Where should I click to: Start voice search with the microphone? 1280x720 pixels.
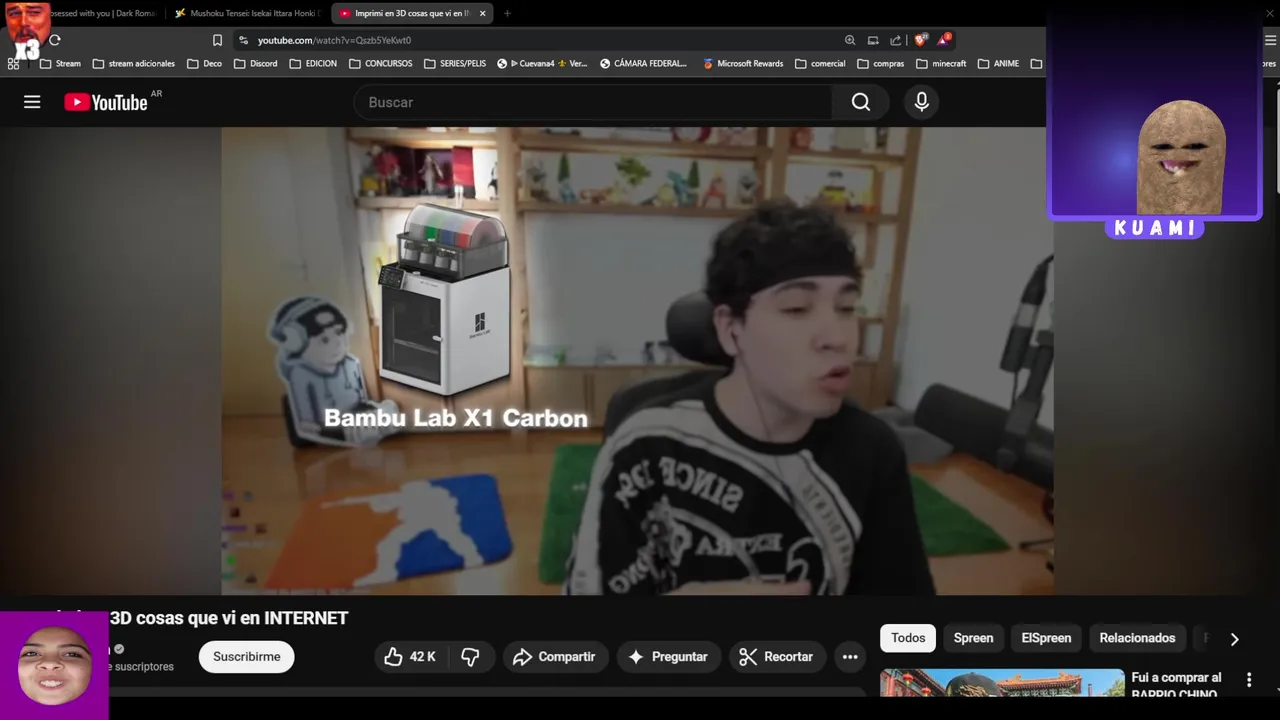coord(922,102)
